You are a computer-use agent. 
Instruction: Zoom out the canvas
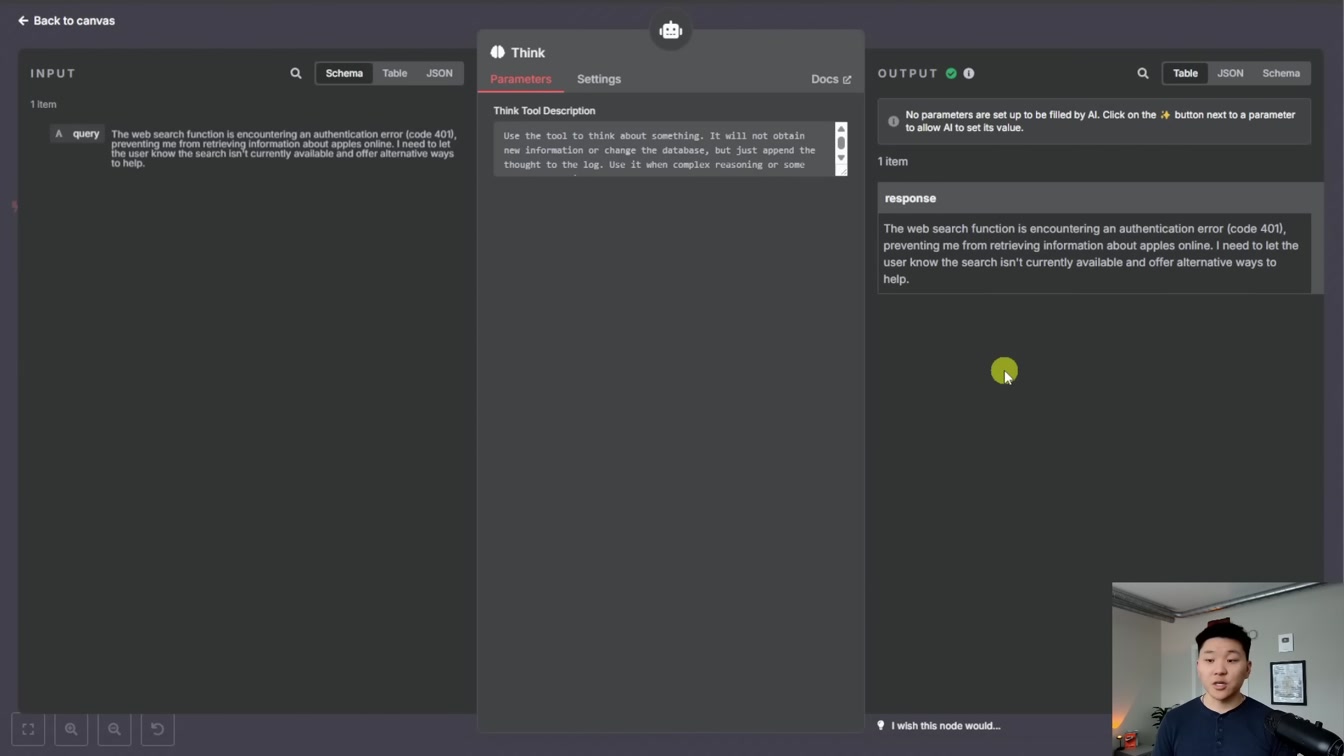114,729
